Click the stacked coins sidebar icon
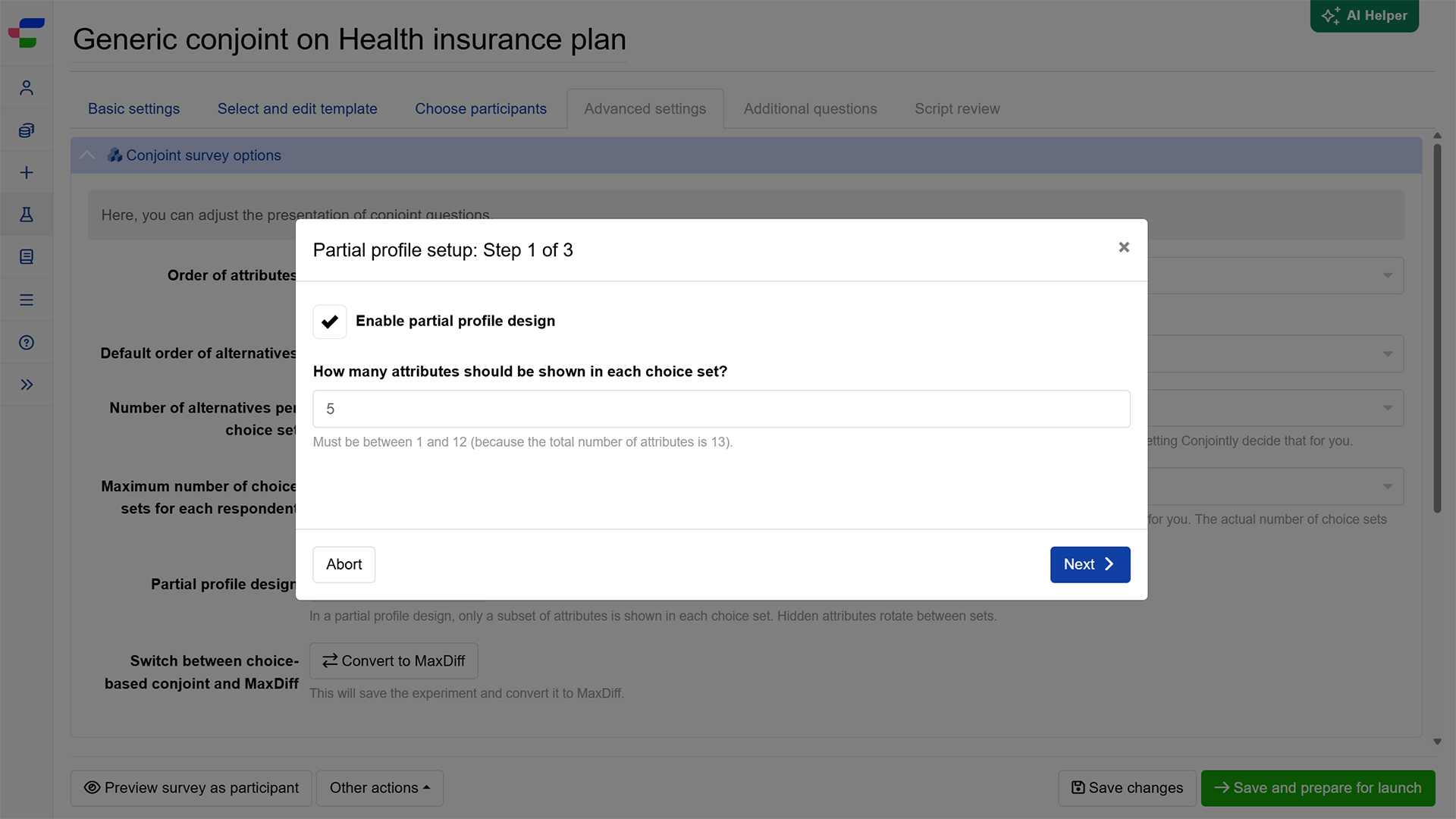The width and height of the screenshot is (1456, 819). click(x=27, y=130)
